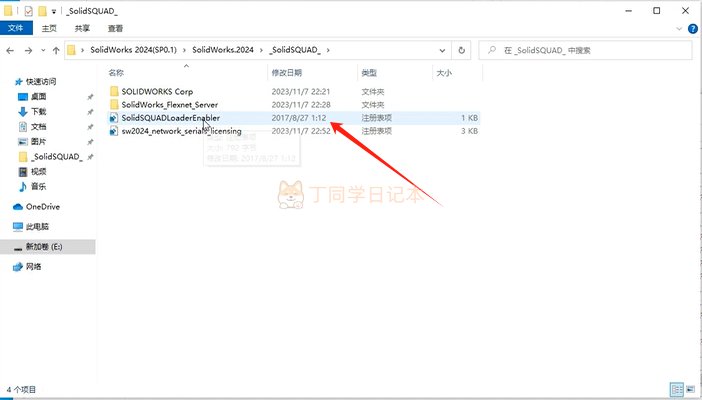Go up one folder level

tap(56, 50)
